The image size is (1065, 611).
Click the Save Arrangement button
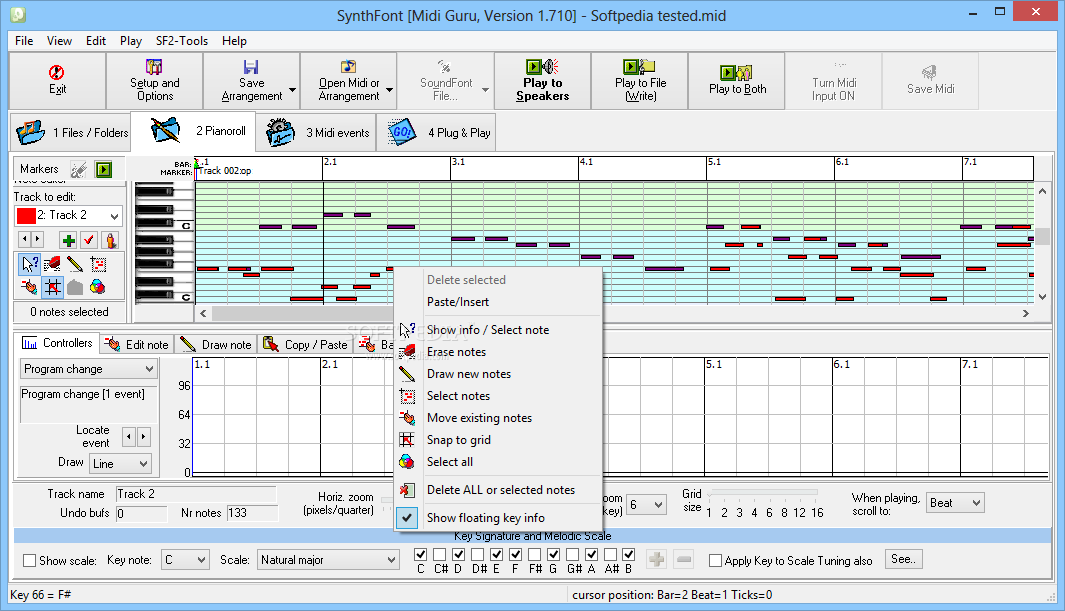click(x=251, y=80)
